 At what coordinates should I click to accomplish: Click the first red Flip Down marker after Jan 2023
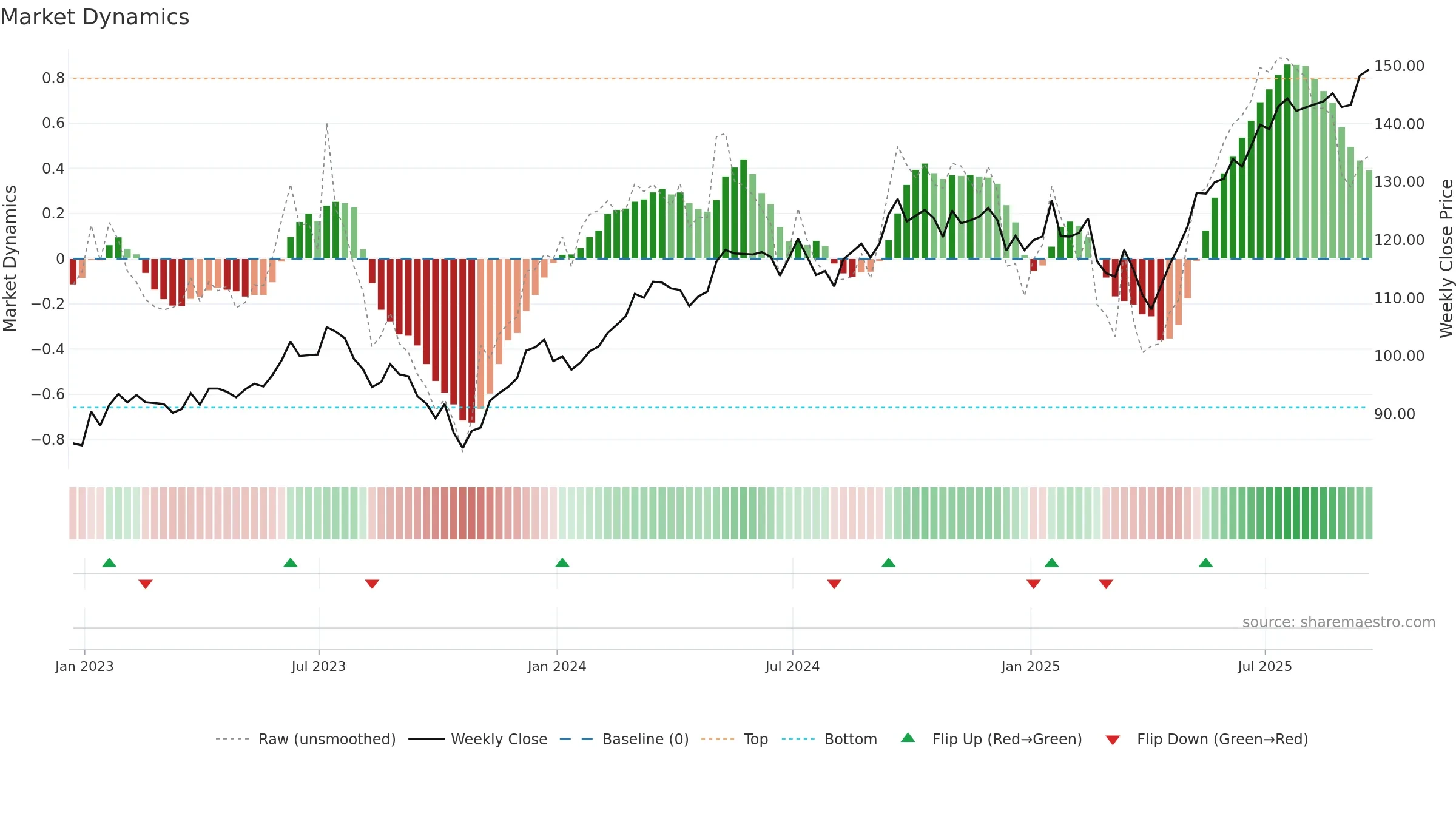146,584
